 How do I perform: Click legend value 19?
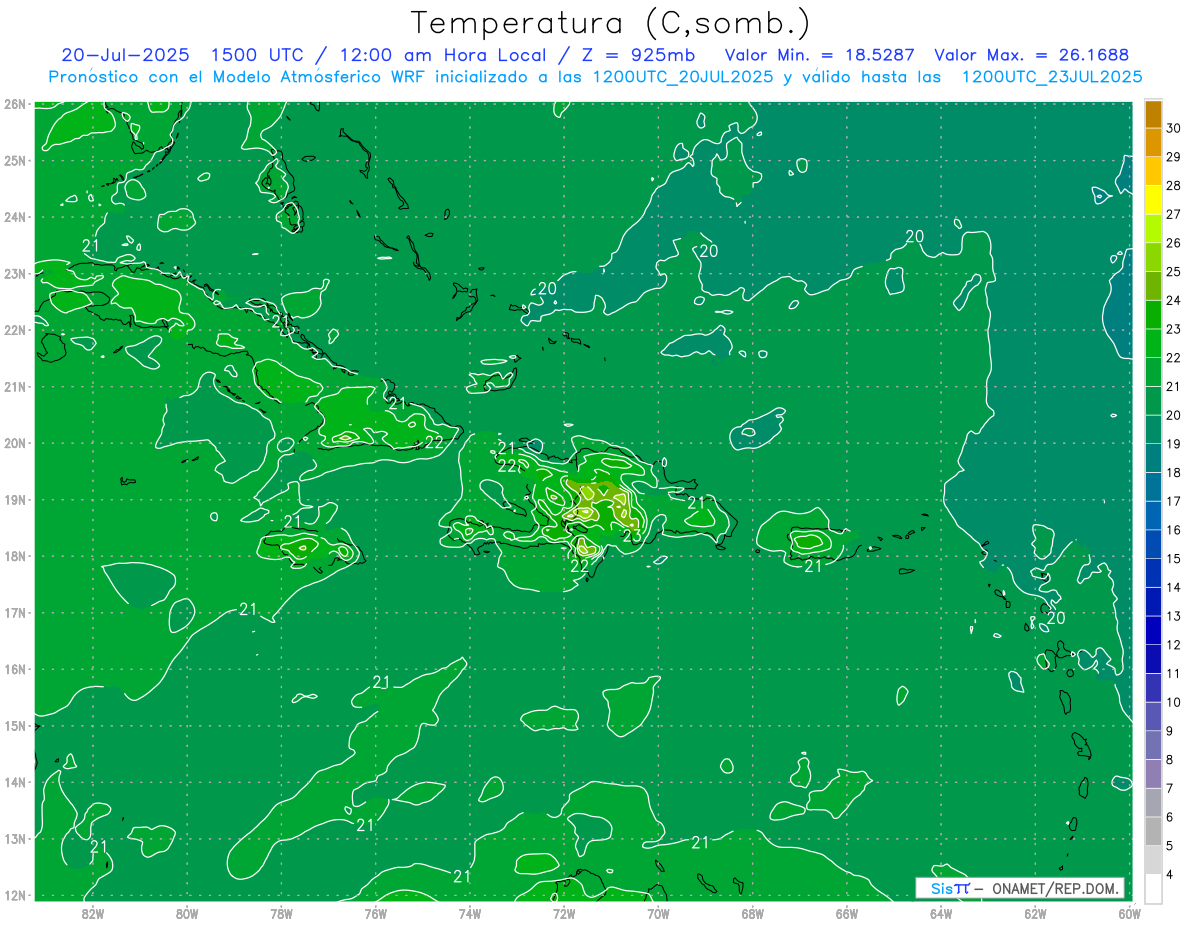click(x=1174, y=443)
